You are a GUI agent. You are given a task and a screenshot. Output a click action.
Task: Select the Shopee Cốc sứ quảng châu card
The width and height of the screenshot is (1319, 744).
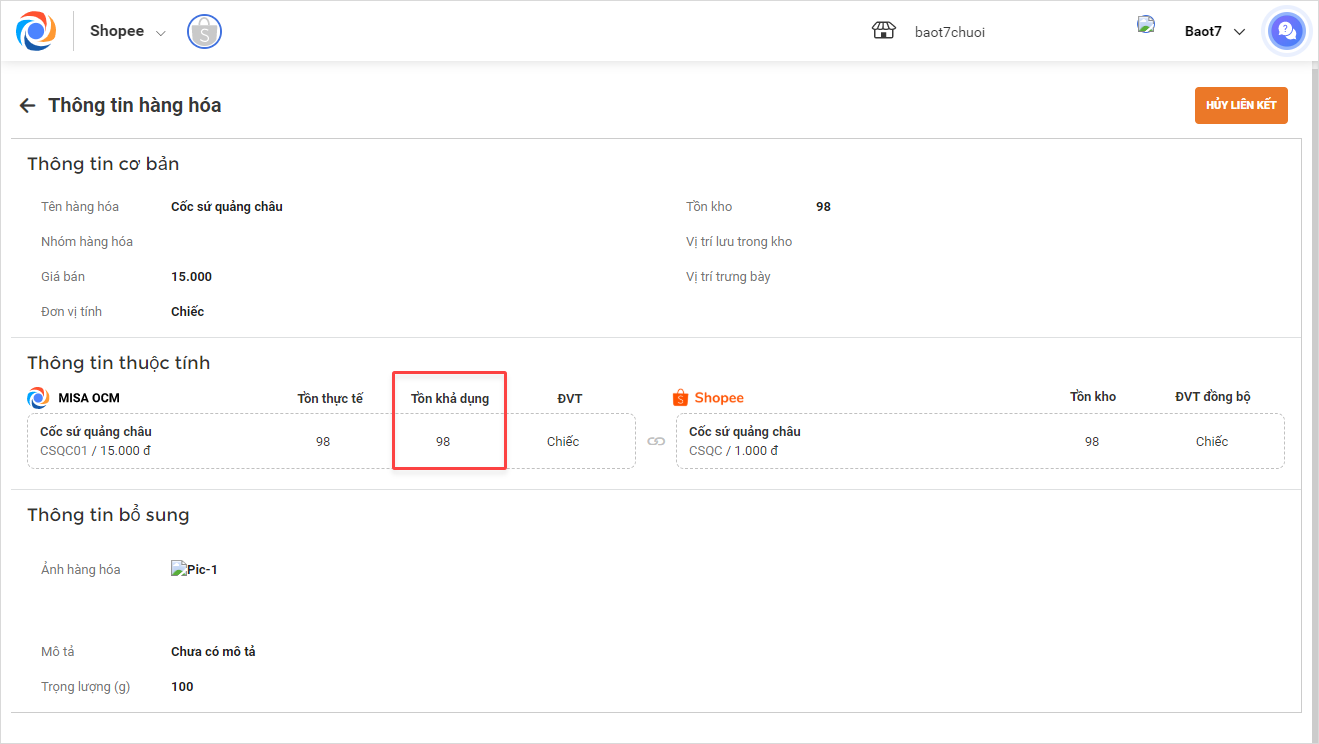tap(980, 441)
